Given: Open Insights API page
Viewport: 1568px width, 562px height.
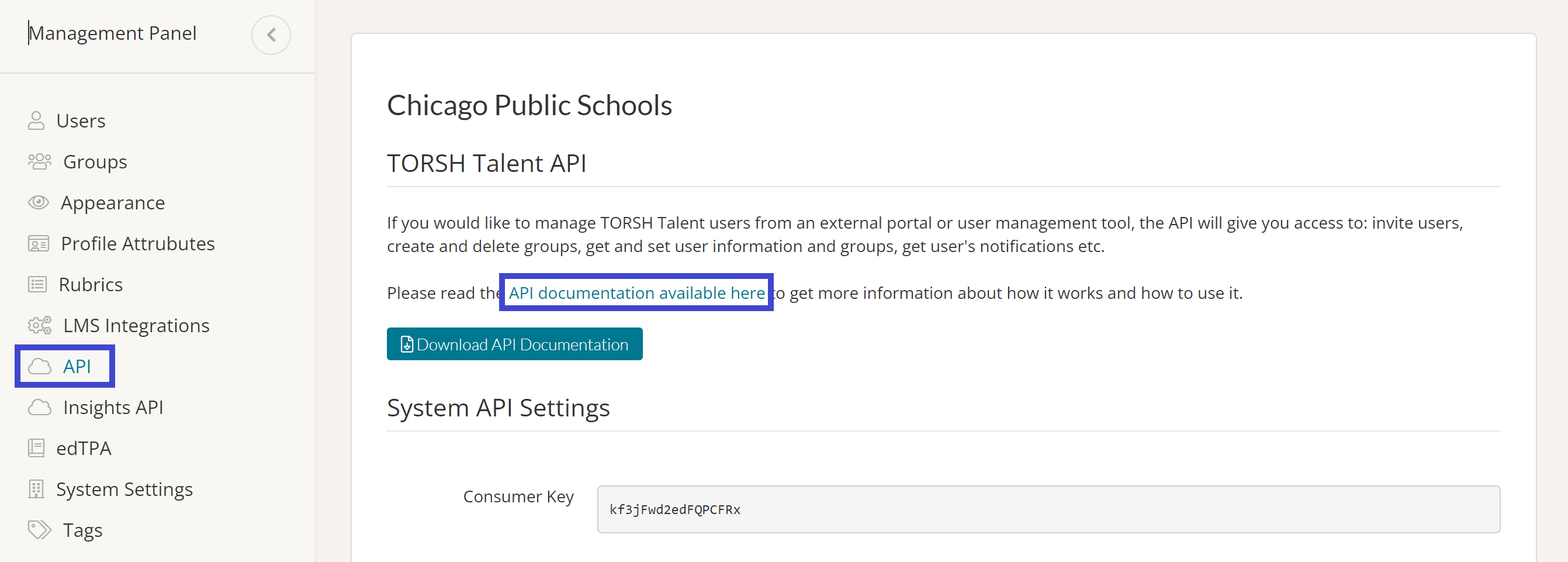Looking at the screenshot, I should tap(113, 407).
